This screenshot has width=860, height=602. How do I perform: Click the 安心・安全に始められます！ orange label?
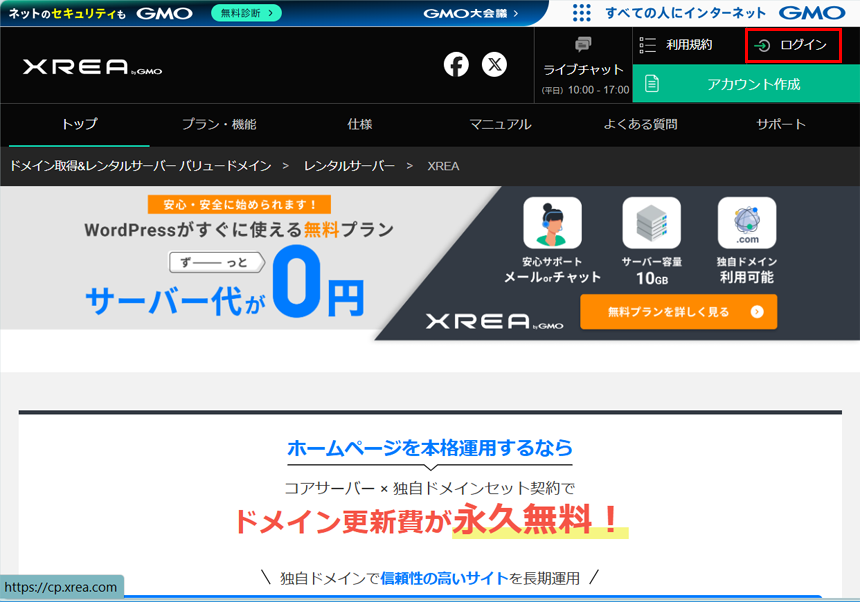click(239, 205)
